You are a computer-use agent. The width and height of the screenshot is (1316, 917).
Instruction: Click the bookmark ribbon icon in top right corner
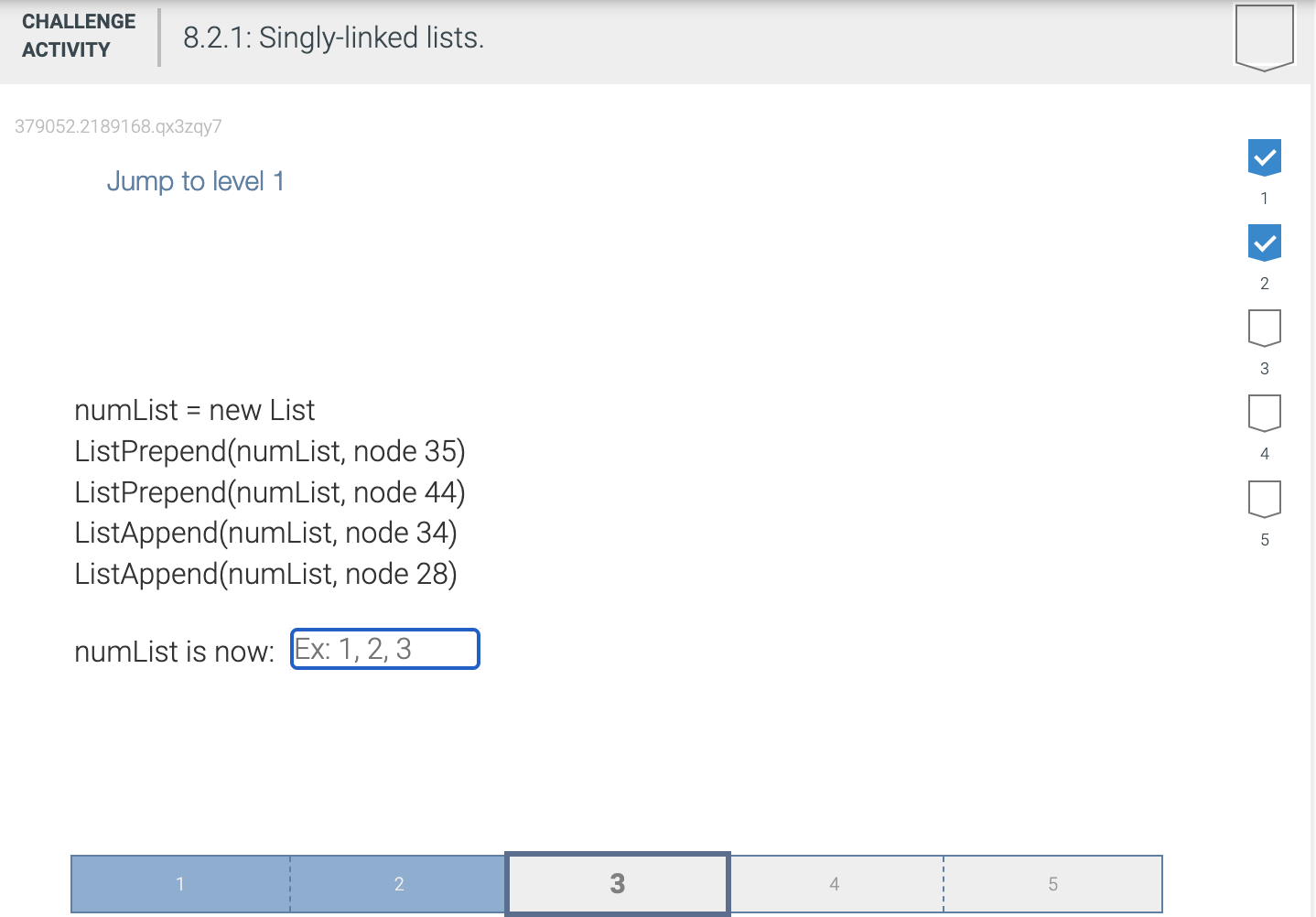(1266, 38)
